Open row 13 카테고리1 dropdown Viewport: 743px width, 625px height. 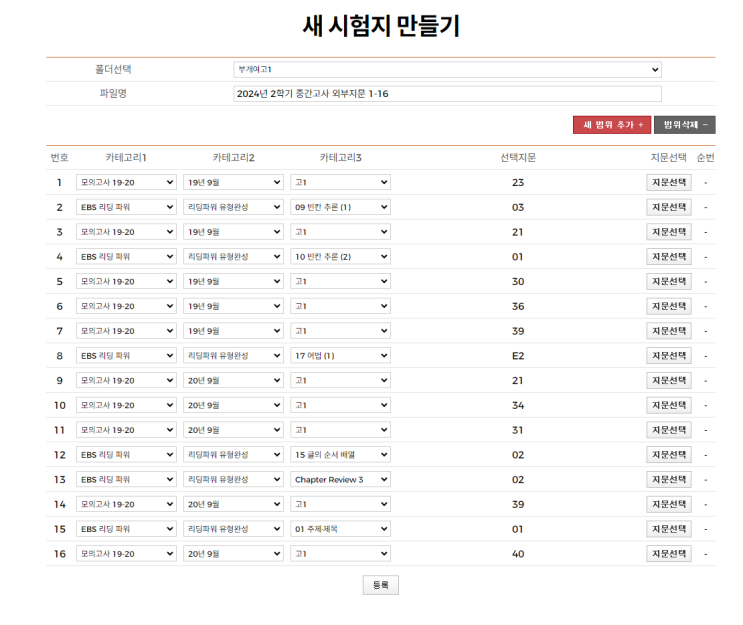(x=126, y=479)
